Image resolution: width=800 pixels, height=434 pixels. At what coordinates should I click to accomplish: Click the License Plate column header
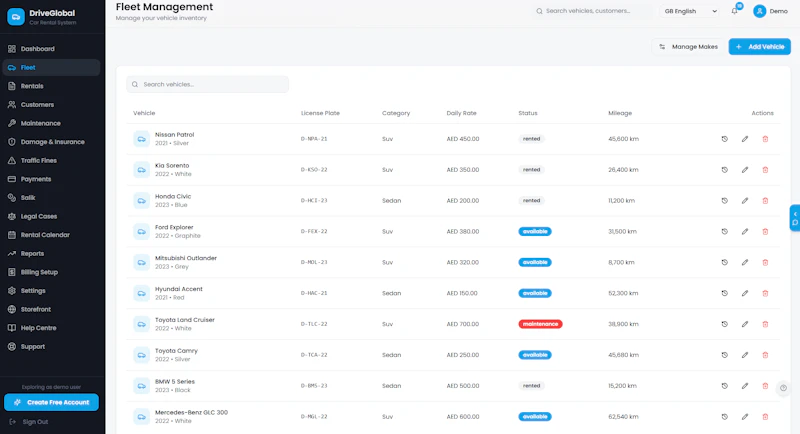[320, 113]
